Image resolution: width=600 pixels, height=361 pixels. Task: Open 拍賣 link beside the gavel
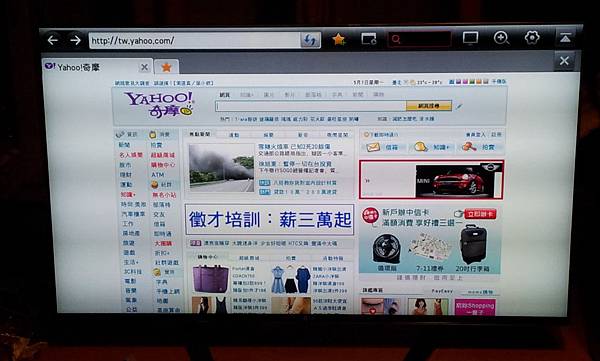click(x=488, y=147)
